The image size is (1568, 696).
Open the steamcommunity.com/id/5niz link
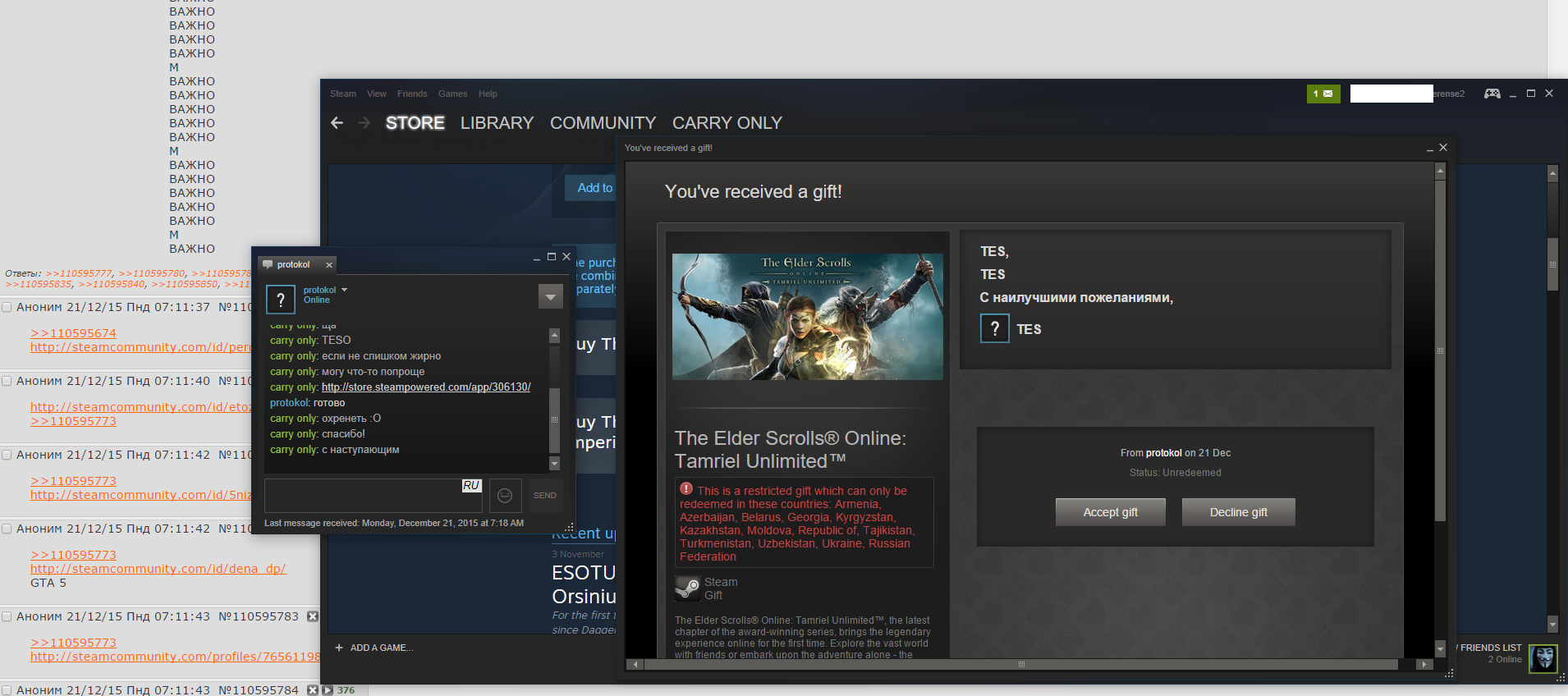click(x=141, y=495)
